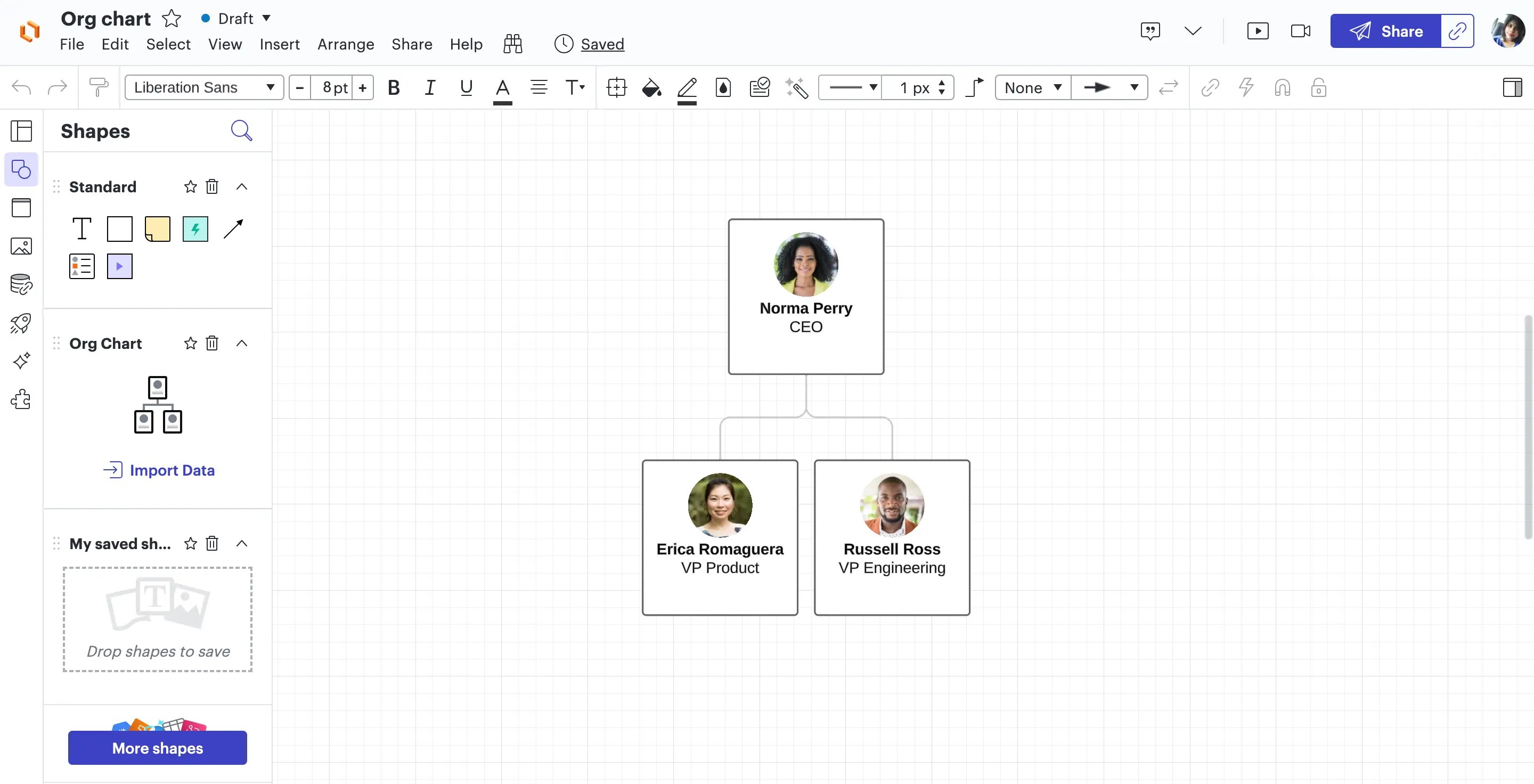Image resolution: width=1534 pixels, height=784 pixels.
Task: Toggle bold text formatting
Action: point(393,87)
